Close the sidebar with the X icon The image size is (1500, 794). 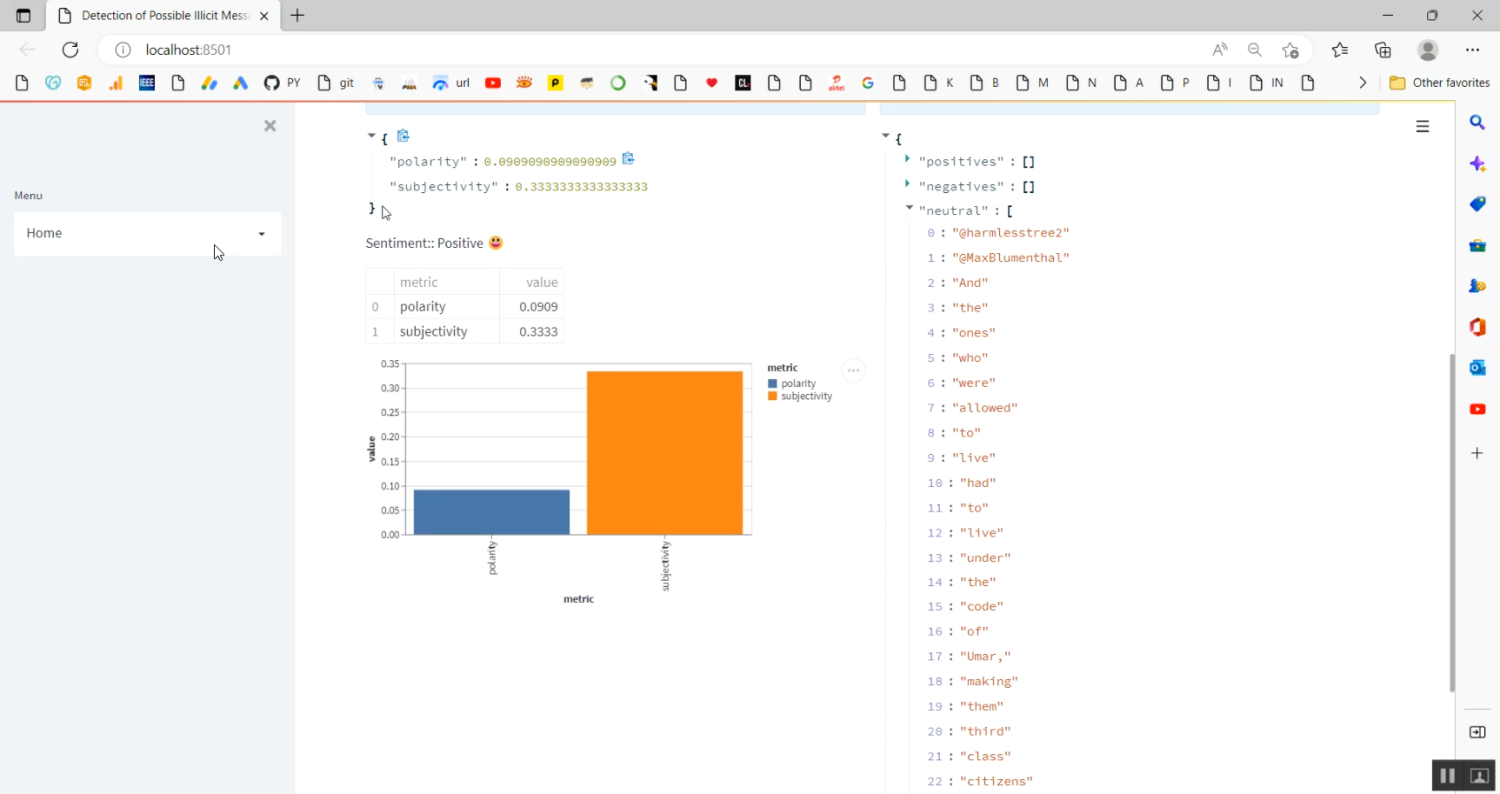point(269,126)
